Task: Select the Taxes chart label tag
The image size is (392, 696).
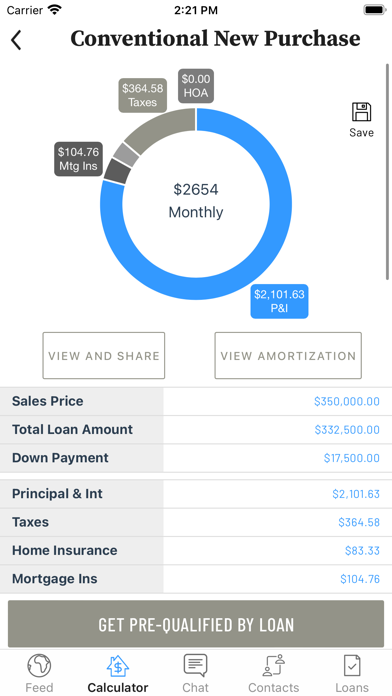Action: (x=143, y=95)
